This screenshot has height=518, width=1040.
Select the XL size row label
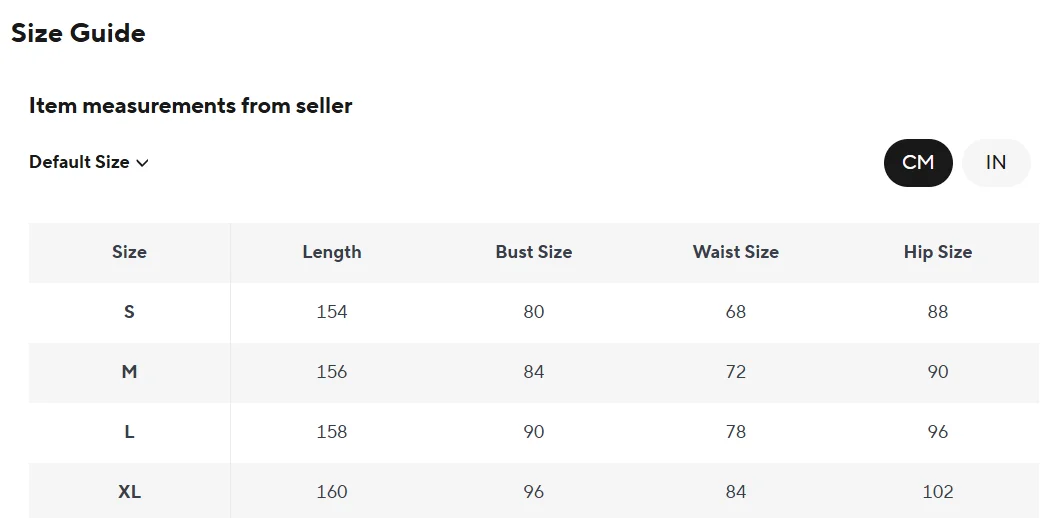tap(129, 492)
